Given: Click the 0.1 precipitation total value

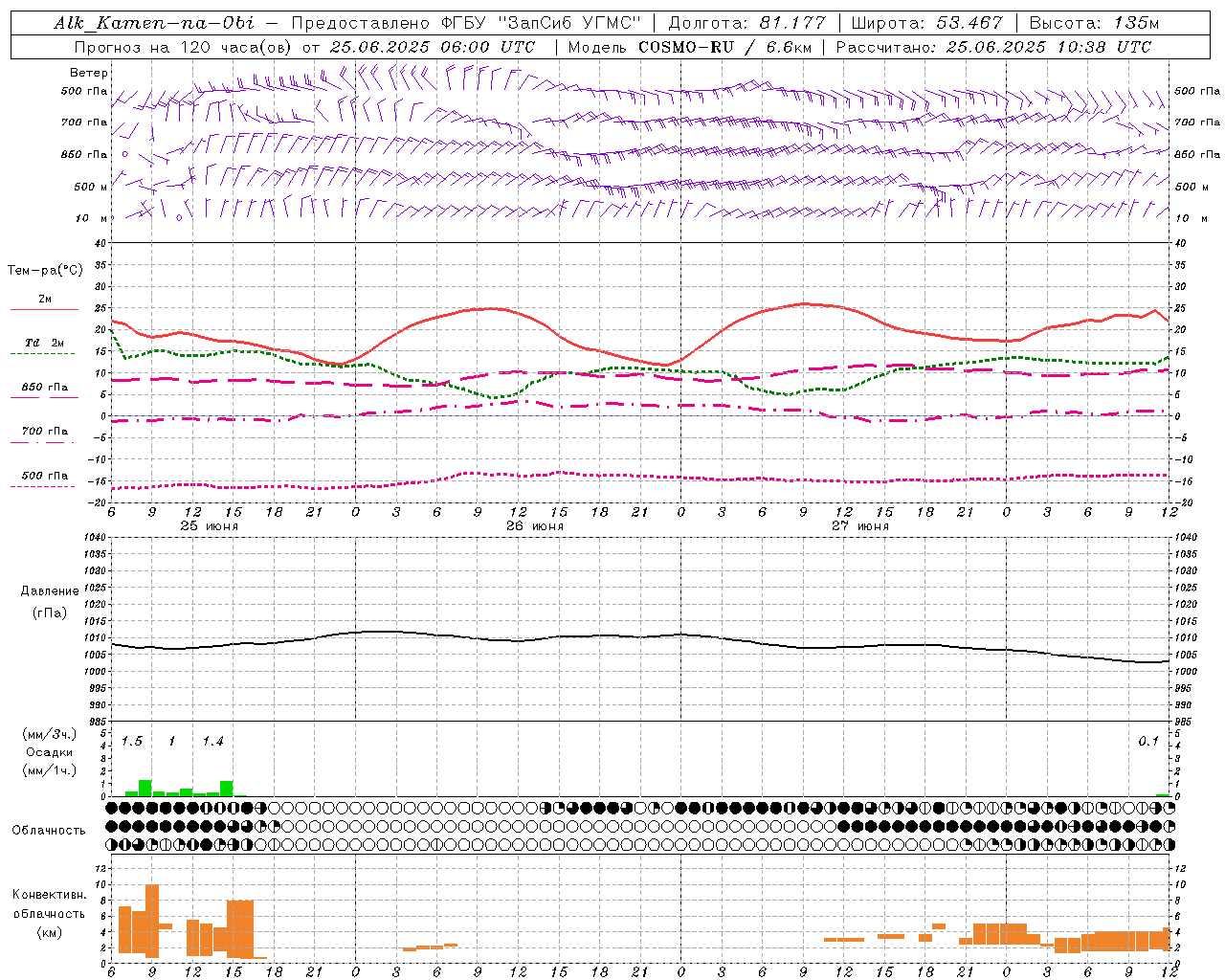Looking at the screenshot, I should click(1148, 742).
